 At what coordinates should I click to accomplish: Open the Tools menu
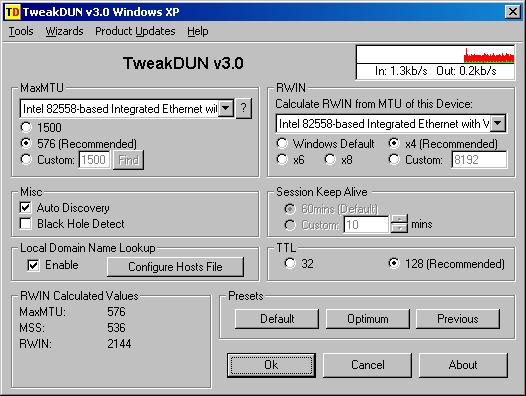click(x=21, y=31)
